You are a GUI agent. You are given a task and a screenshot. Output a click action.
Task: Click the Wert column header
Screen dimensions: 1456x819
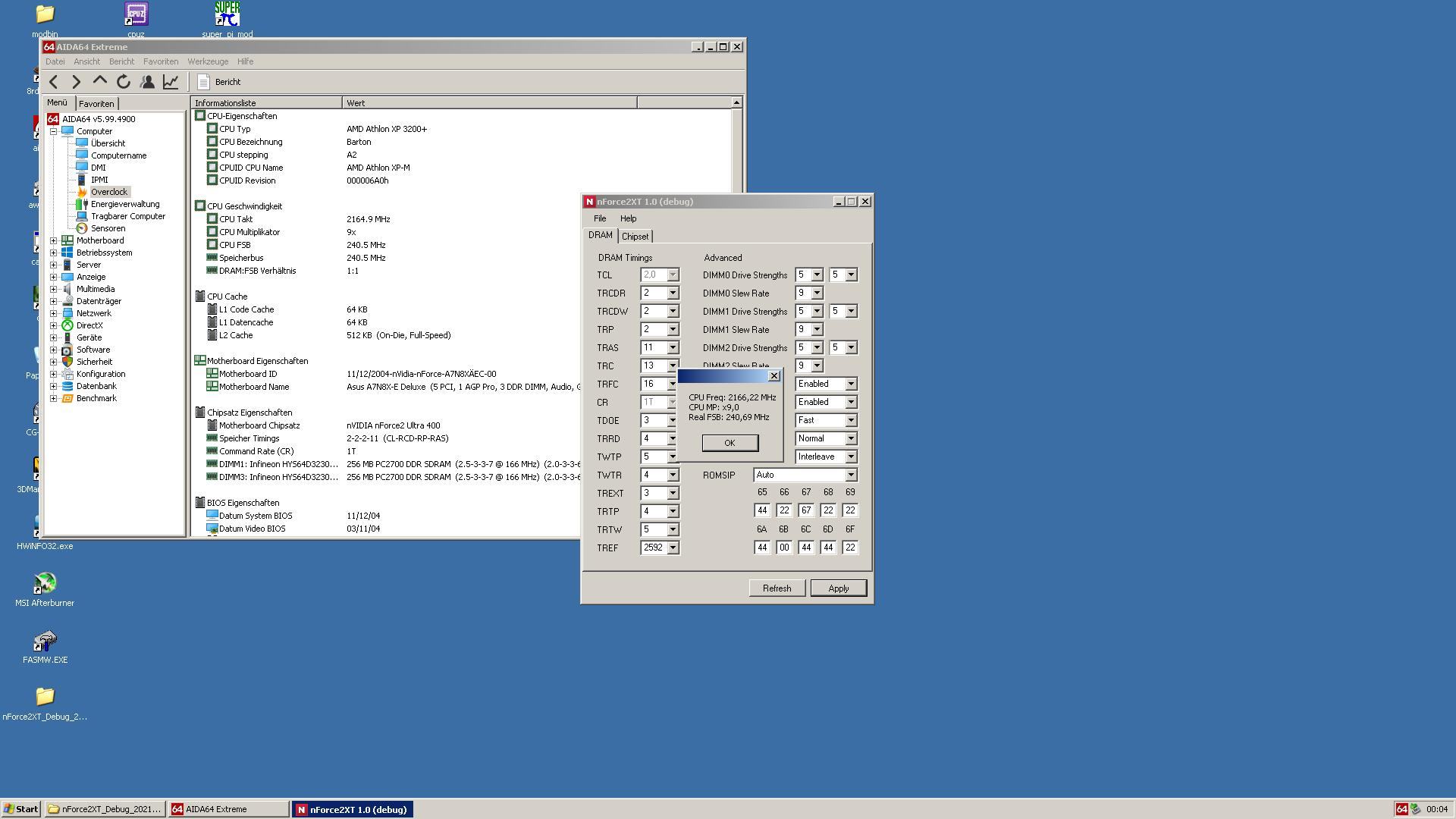pos(490,103)
